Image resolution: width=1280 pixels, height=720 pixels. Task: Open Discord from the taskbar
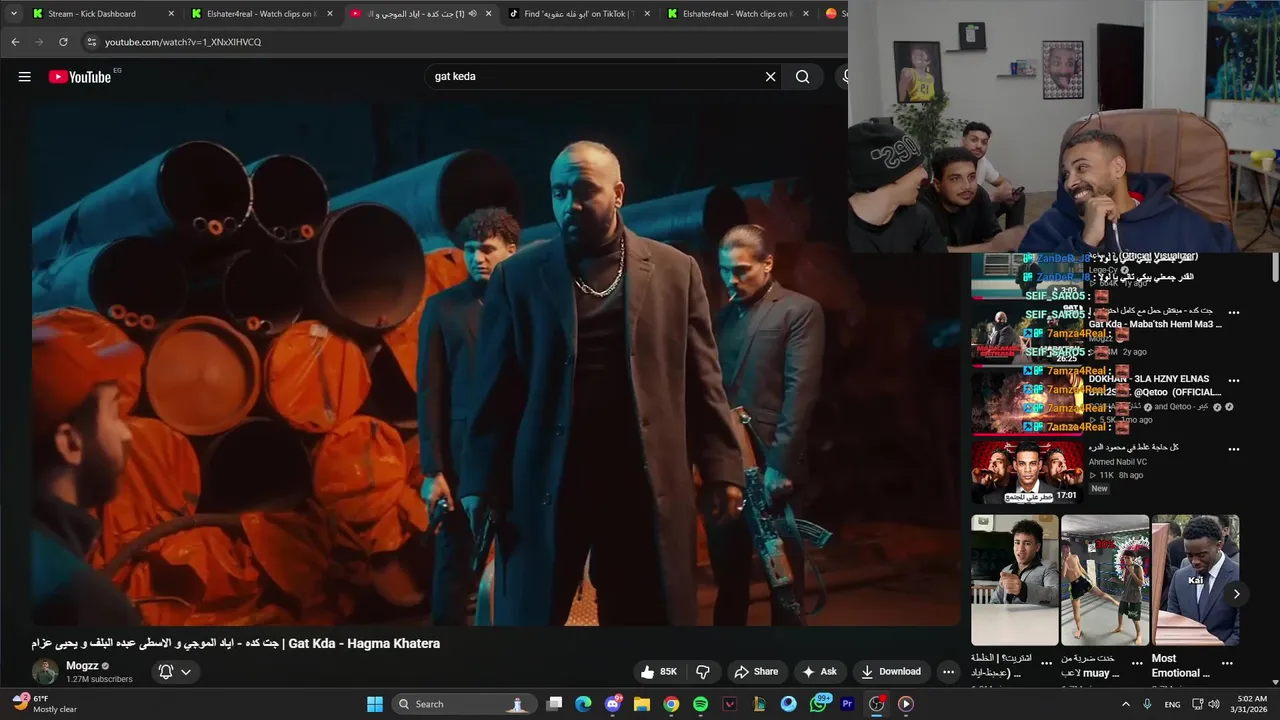pos(613,704)
